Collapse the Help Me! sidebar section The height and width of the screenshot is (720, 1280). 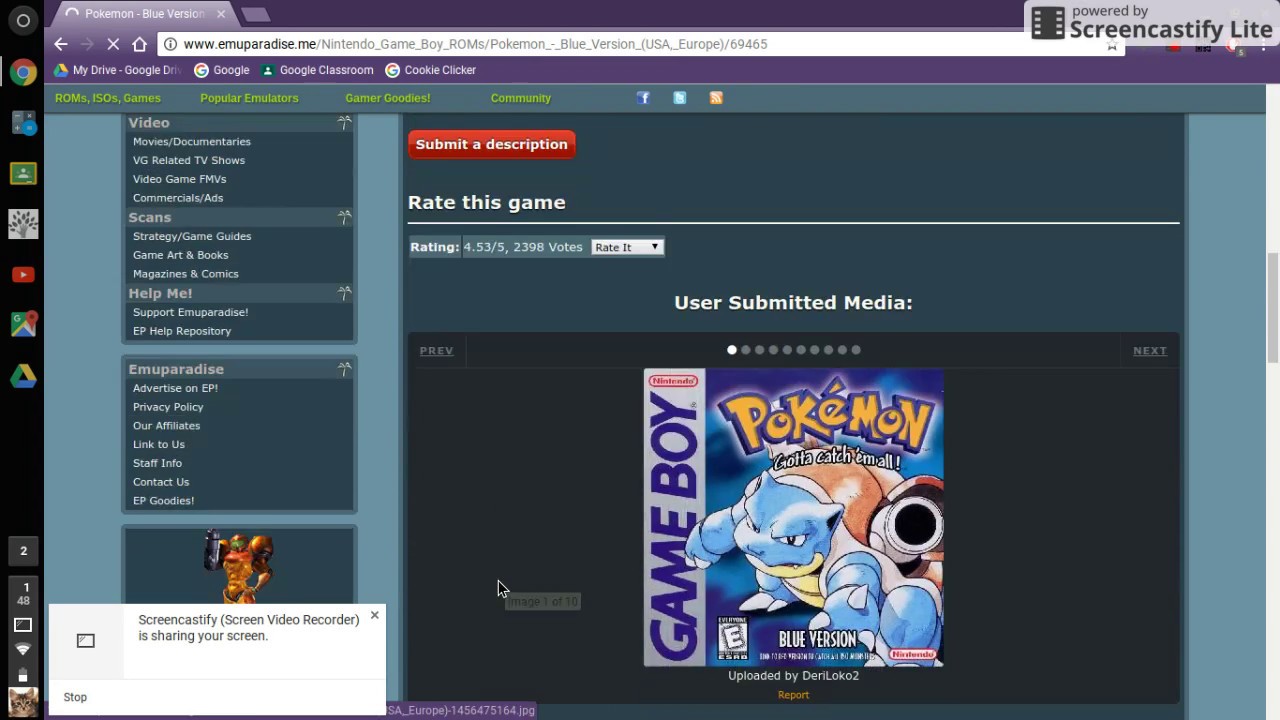coord(344,293)
